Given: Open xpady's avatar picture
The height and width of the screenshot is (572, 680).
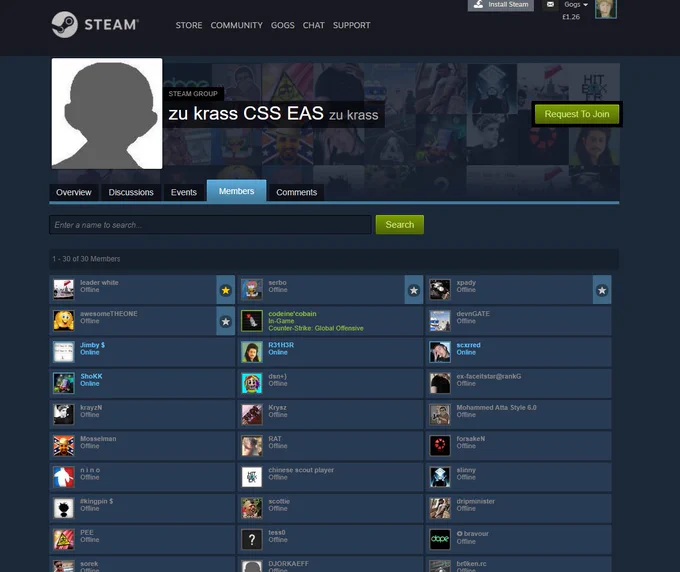Looking at the screenshot, I should pyautogui.click(x=440, y=290).
